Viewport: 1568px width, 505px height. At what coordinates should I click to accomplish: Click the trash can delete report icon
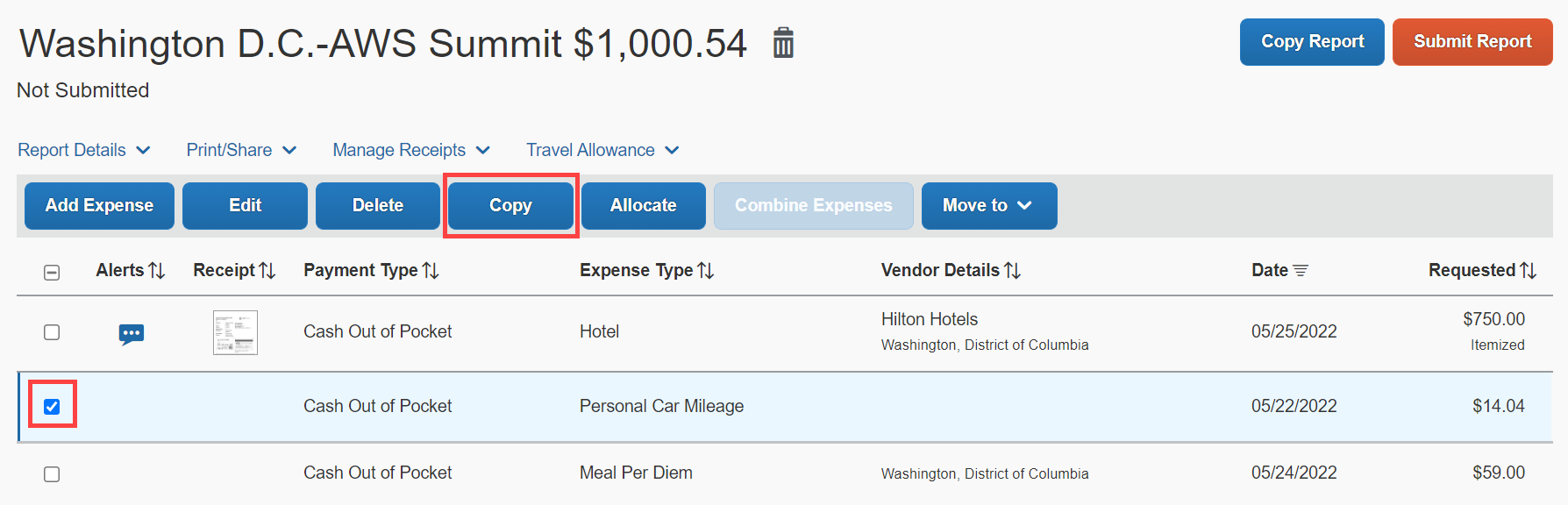click(783, 42)
